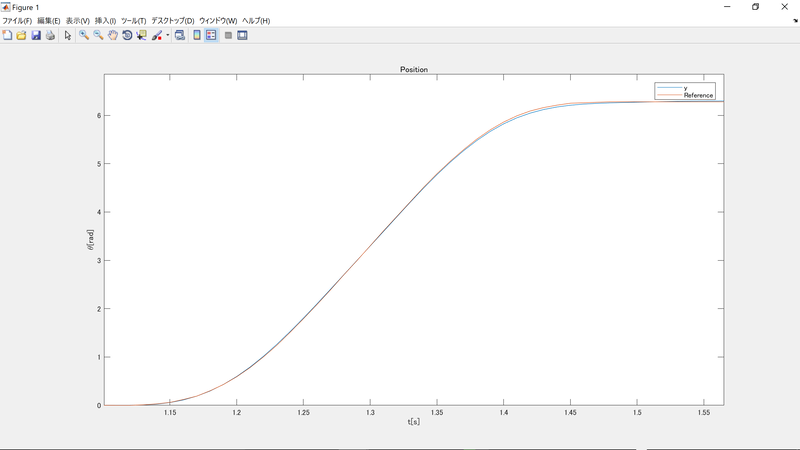Open the 挿入(I) menu
The height and width of the screenshot is (450, 800).
coord(105,21)
